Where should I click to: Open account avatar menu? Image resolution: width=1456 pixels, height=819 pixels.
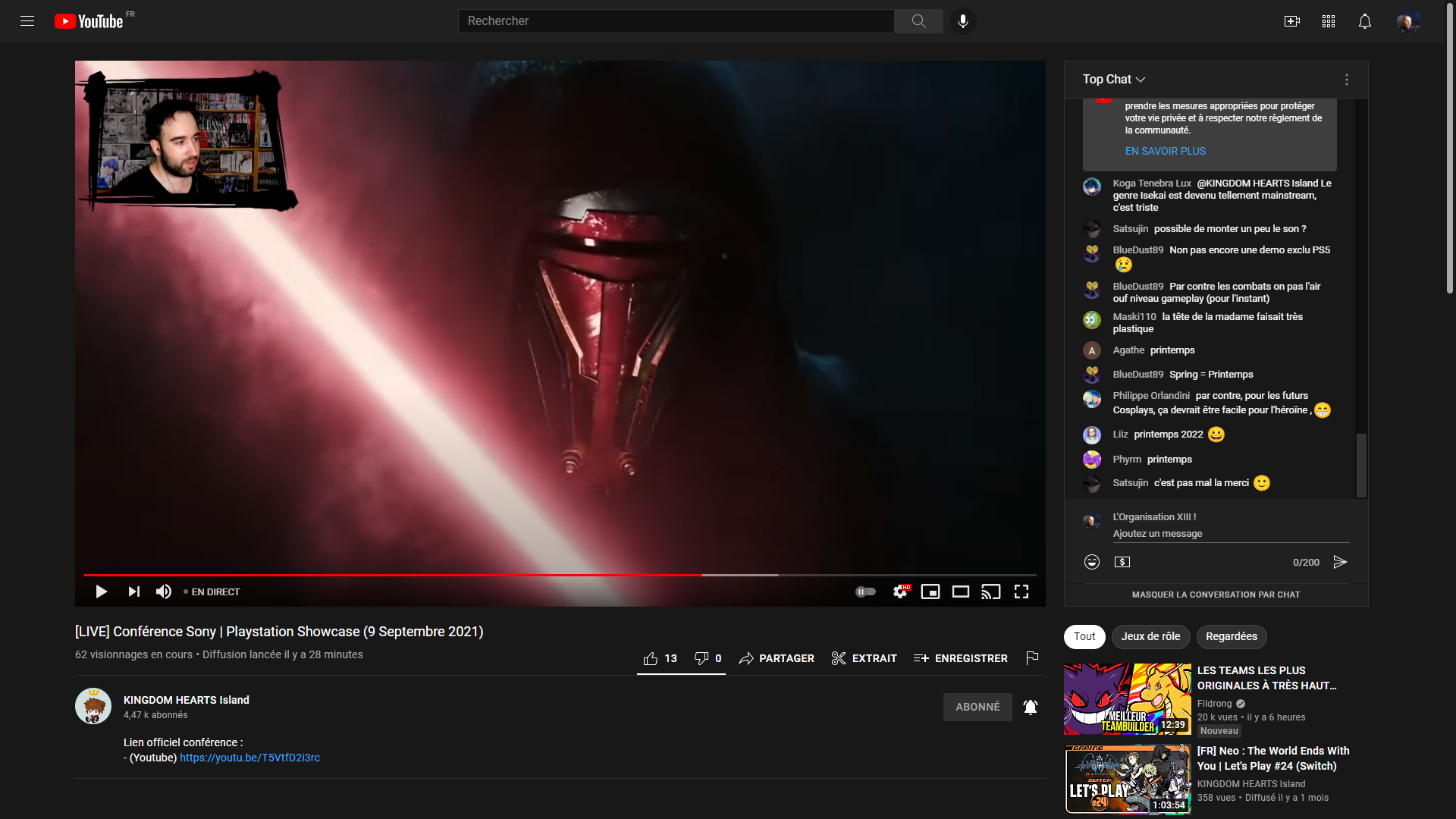1409,21
